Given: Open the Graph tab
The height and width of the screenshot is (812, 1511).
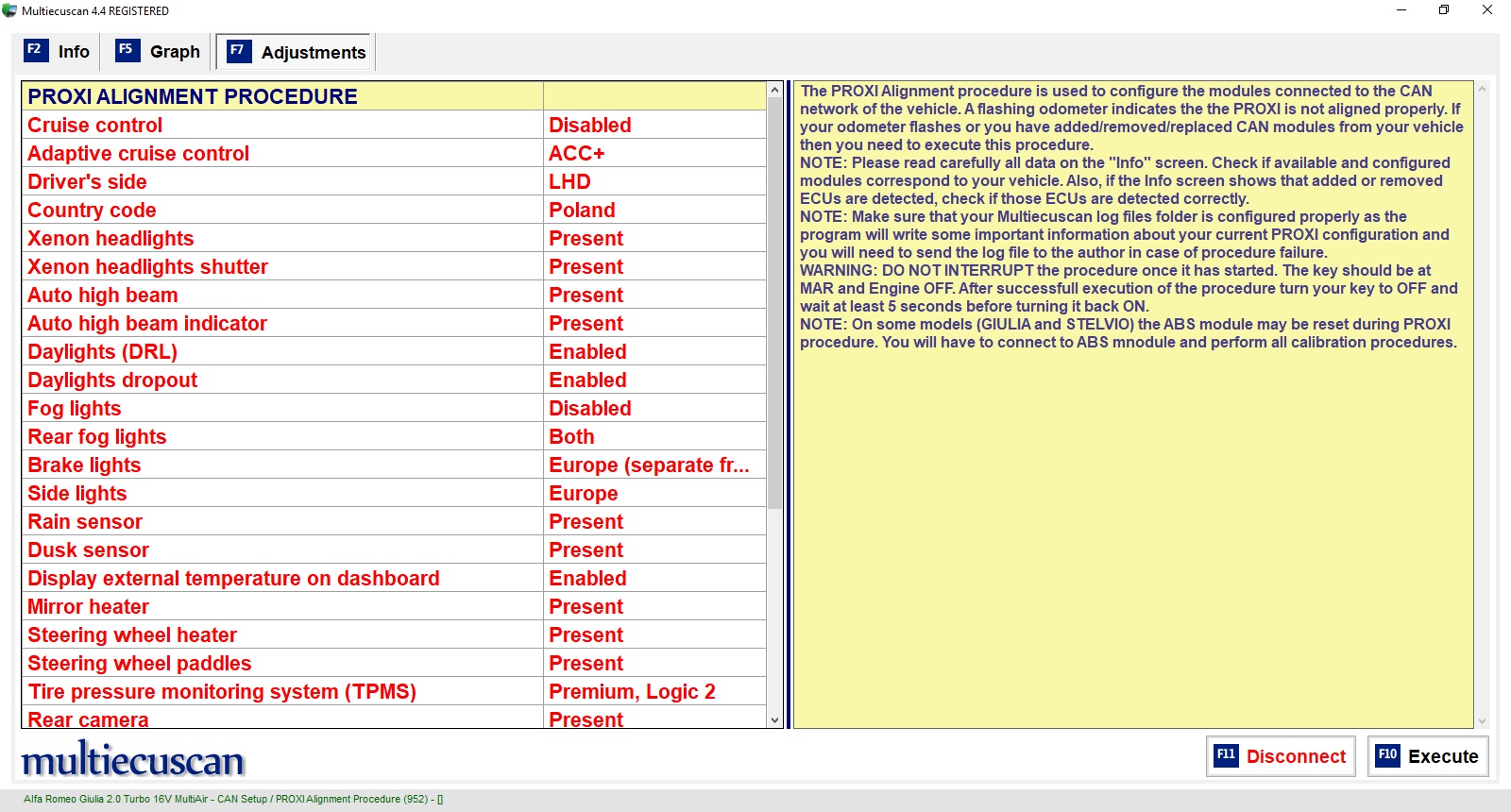Looking at the screenshot, I should click(x=159, y=52).
